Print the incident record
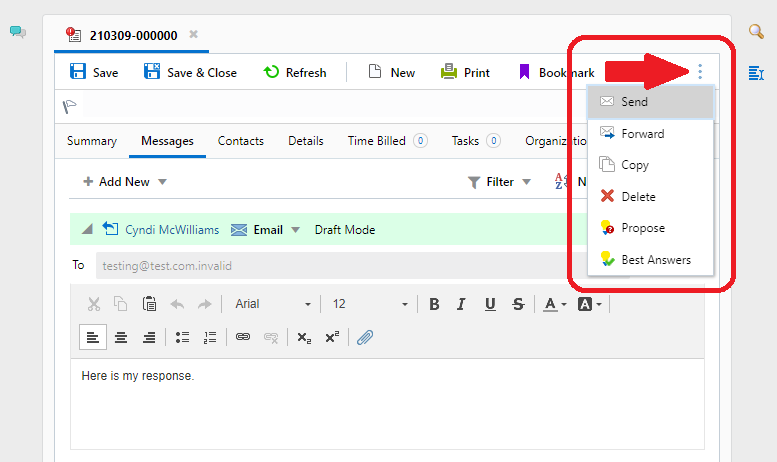777x462 pixels. tap(465, 72)
